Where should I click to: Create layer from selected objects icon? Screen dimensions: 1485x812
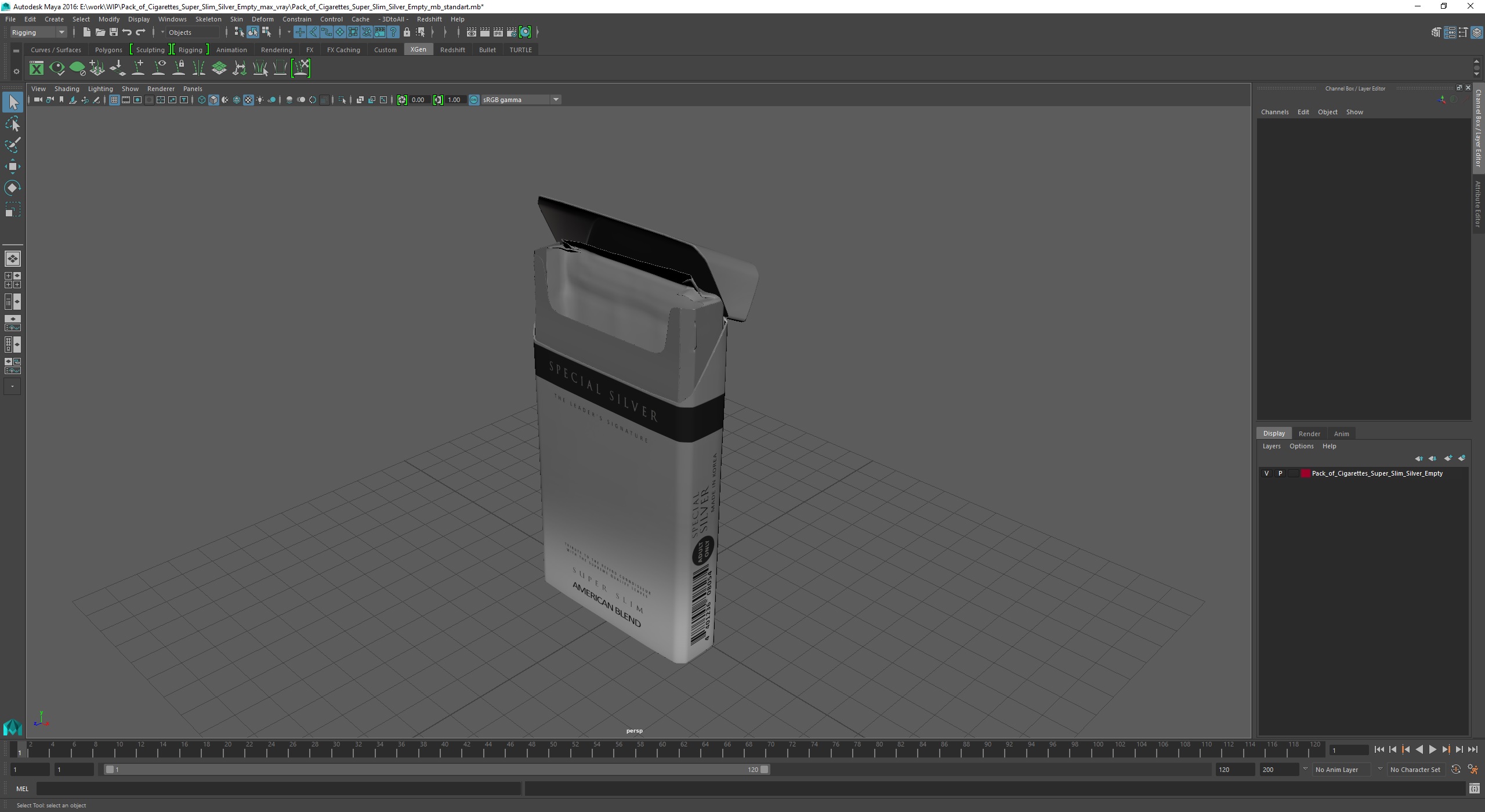1462,458
